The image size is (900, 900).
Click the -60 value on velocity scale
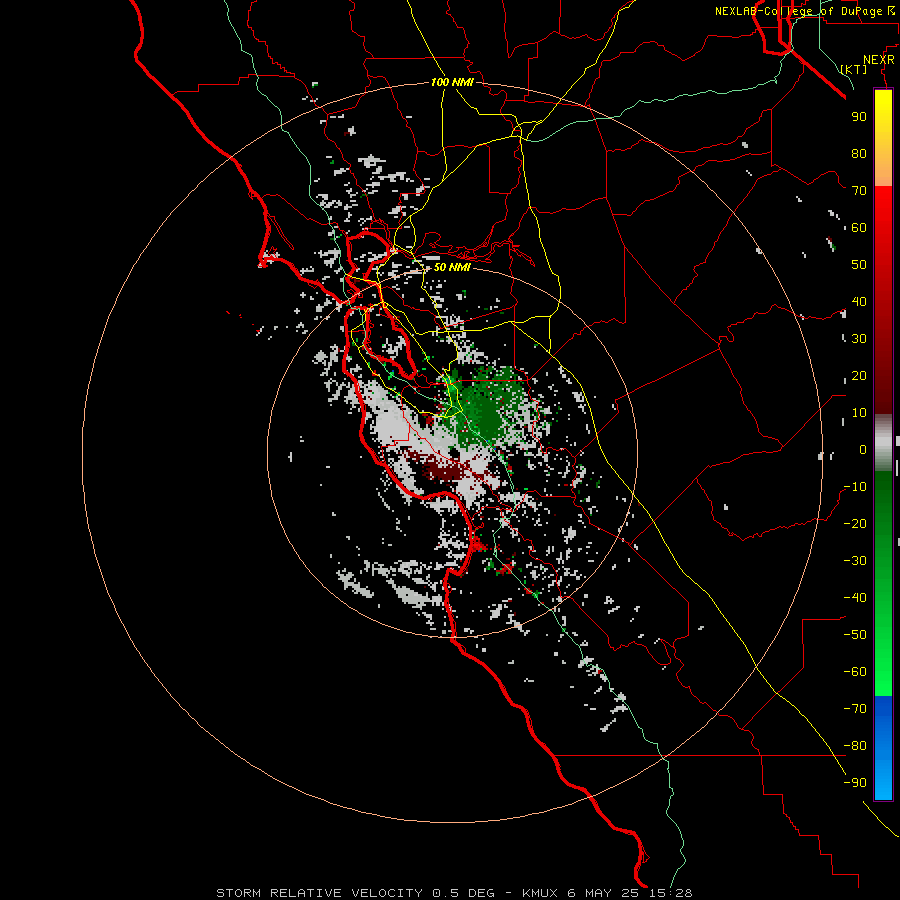[855, 672]
